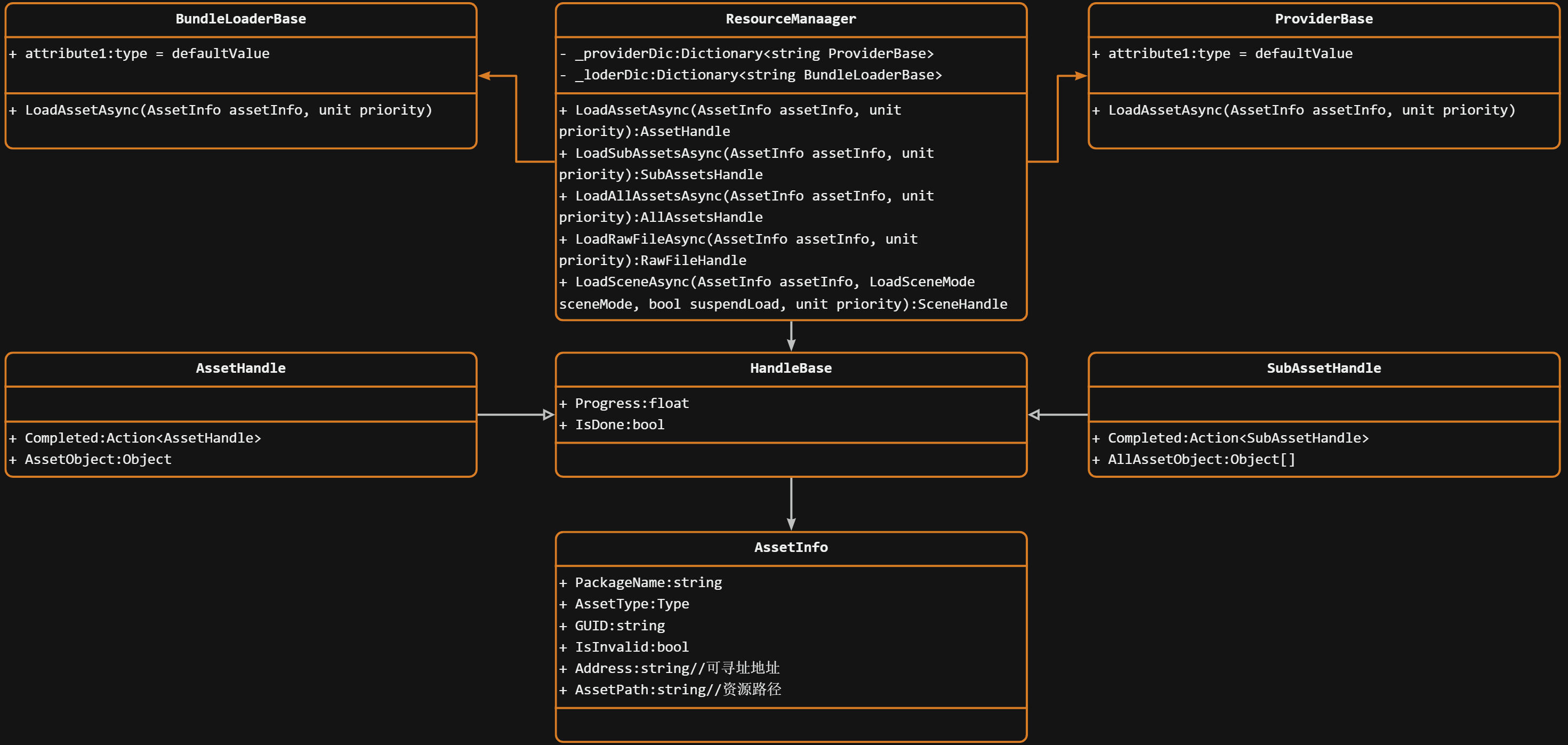The image size is (1568, 745).
Task: Click arrowhead pointing into BundleLoaderBase
Action: 485,76
